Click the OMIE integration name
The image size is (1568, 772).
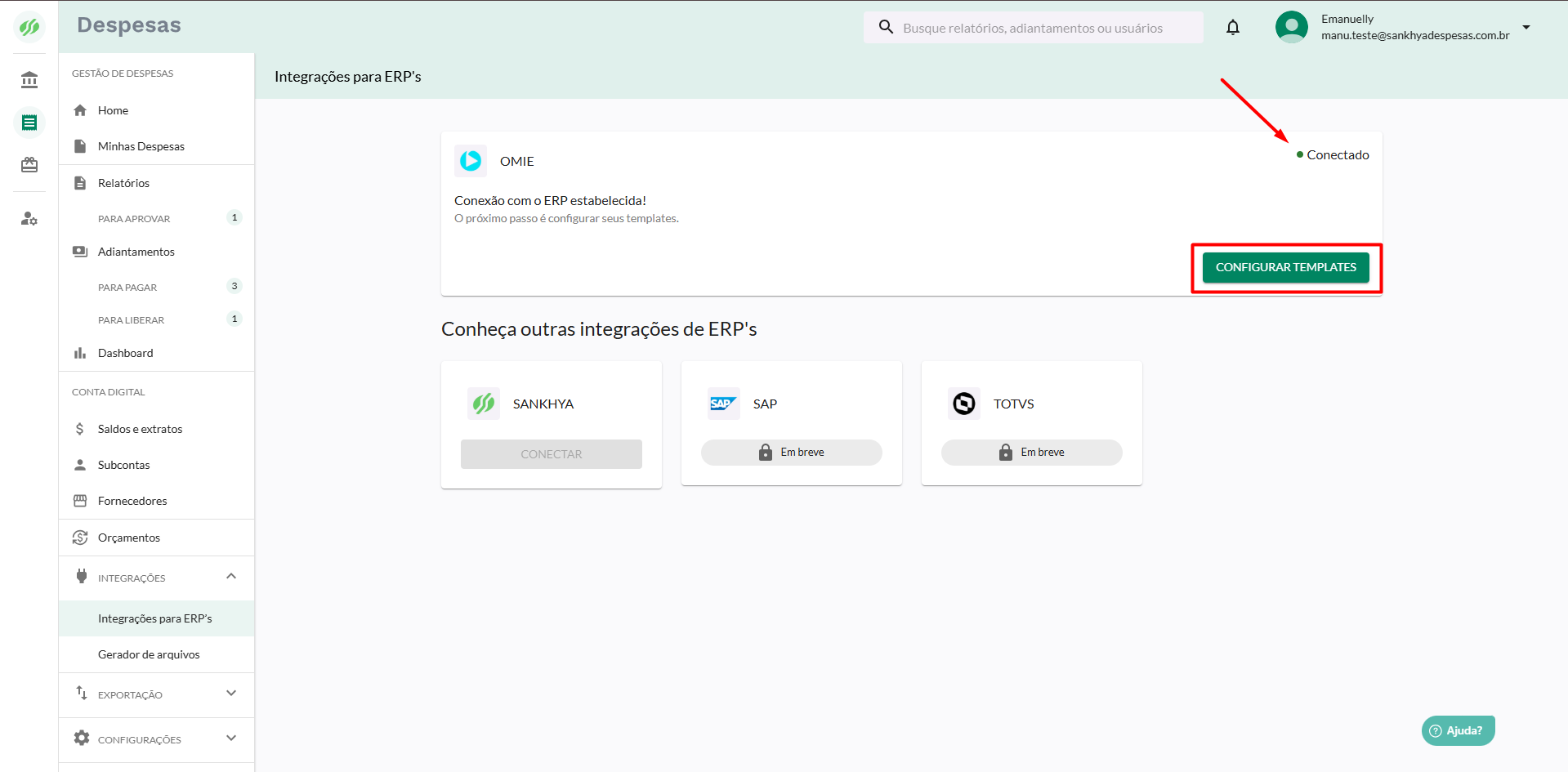(x=517, y=161)
